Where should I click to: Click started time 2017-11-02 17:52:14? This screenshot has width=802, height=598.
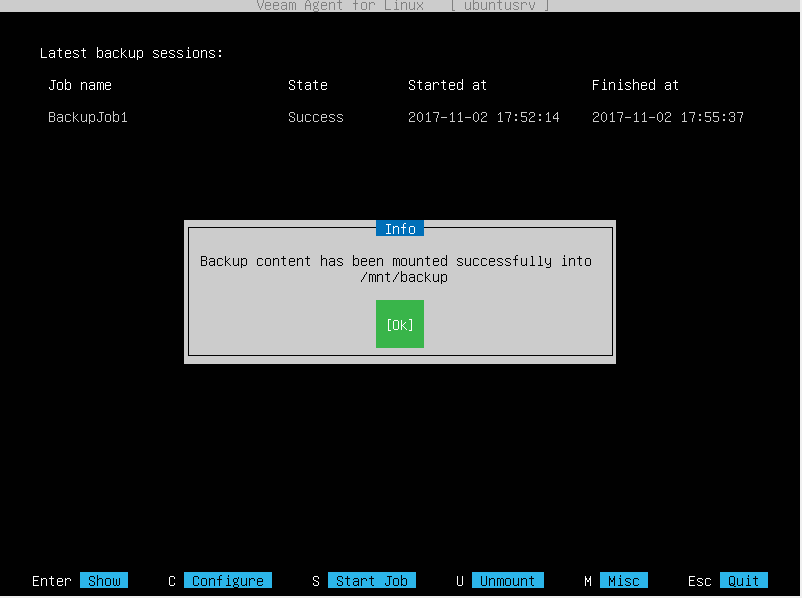[x=483, y=117]
